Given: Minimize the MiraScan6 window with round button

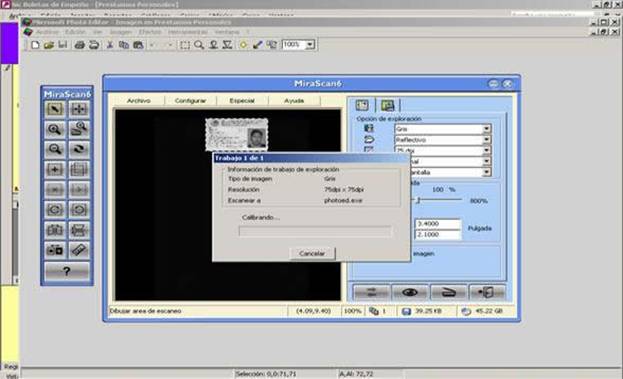Looking at the screenshot, I should click(493, 83).
